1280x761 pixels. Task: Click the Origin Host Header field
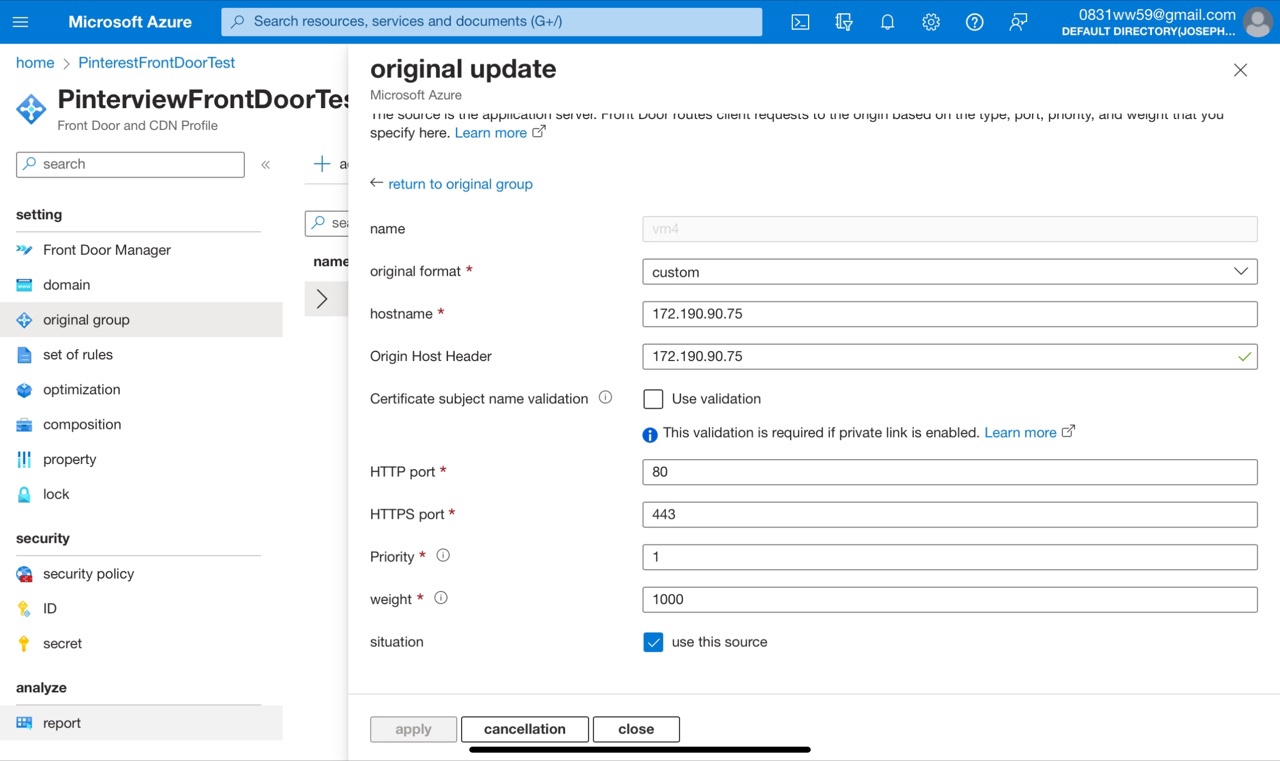click(x=949, y=357)
